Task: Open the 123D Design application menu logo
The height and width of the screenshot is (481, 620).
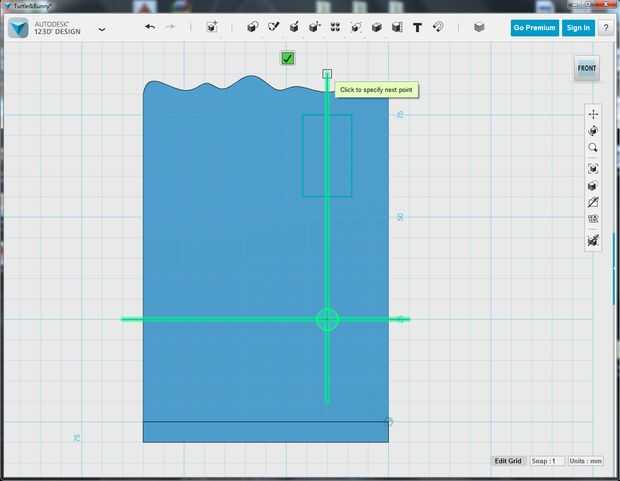Action: 18,28
